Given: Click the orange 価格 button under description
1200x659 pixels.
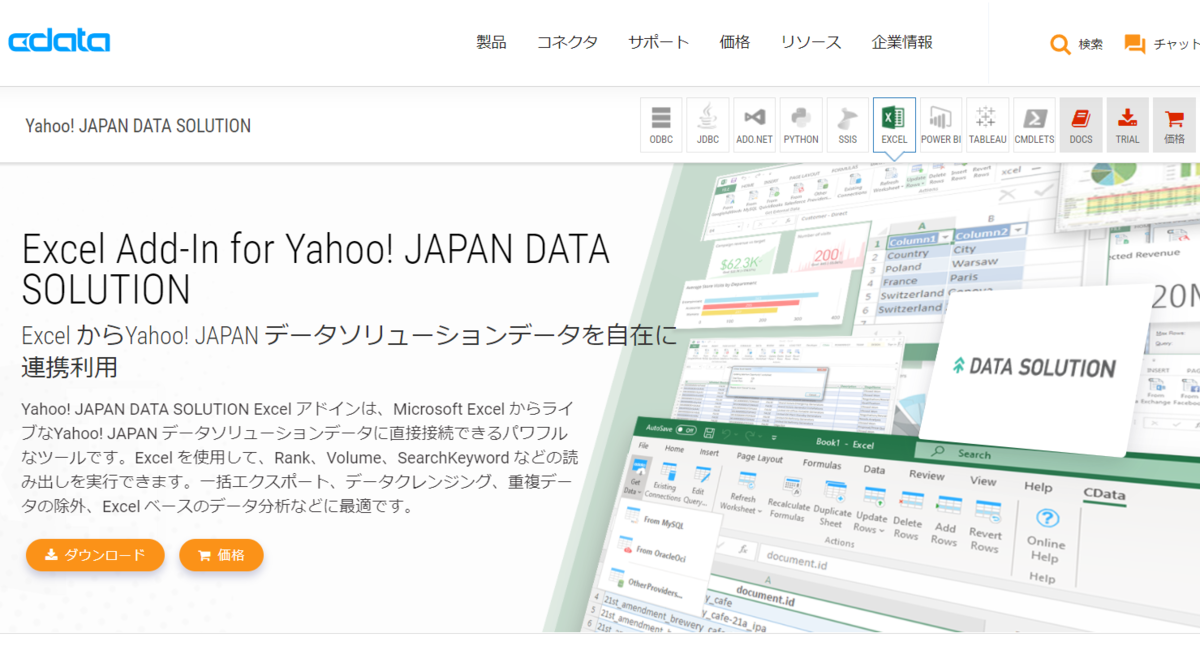Looking at the screenshot, I should coord(221,555).
